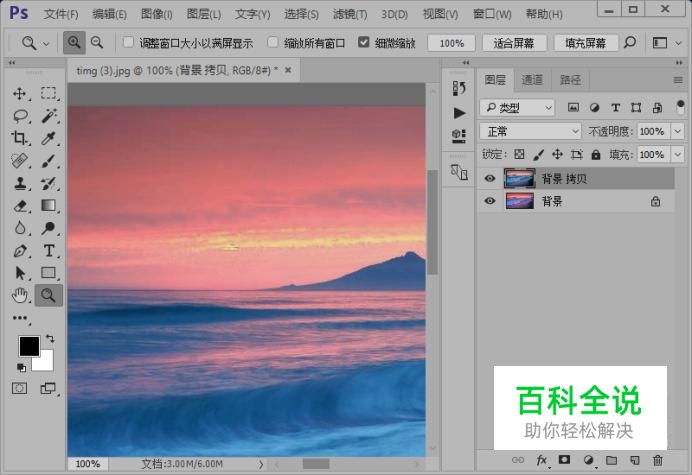Change the screen mode

click(x=48, y=388)
